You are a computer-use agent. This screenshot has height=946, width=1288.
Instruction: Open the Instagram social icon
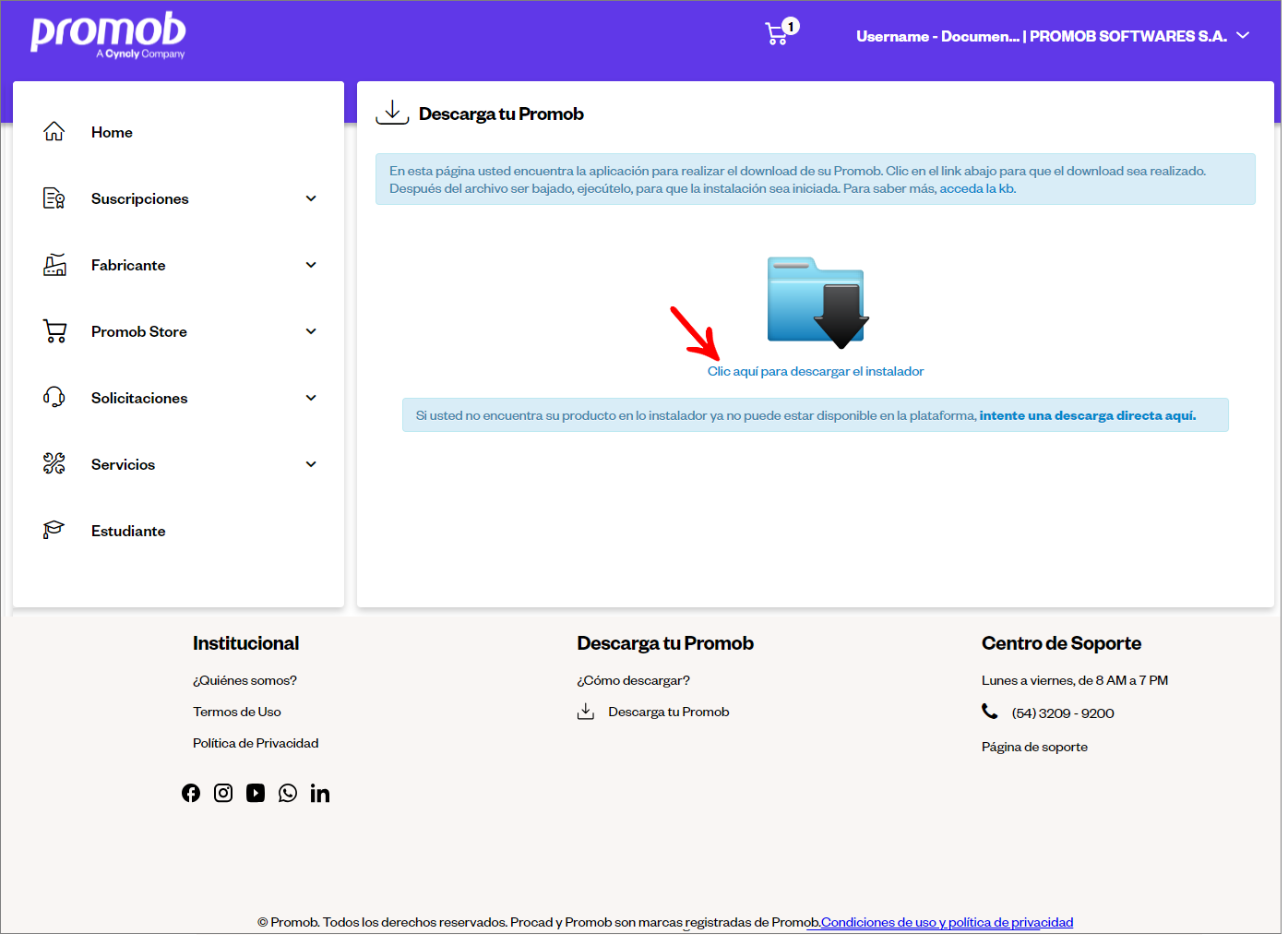[x=223, y=794]
